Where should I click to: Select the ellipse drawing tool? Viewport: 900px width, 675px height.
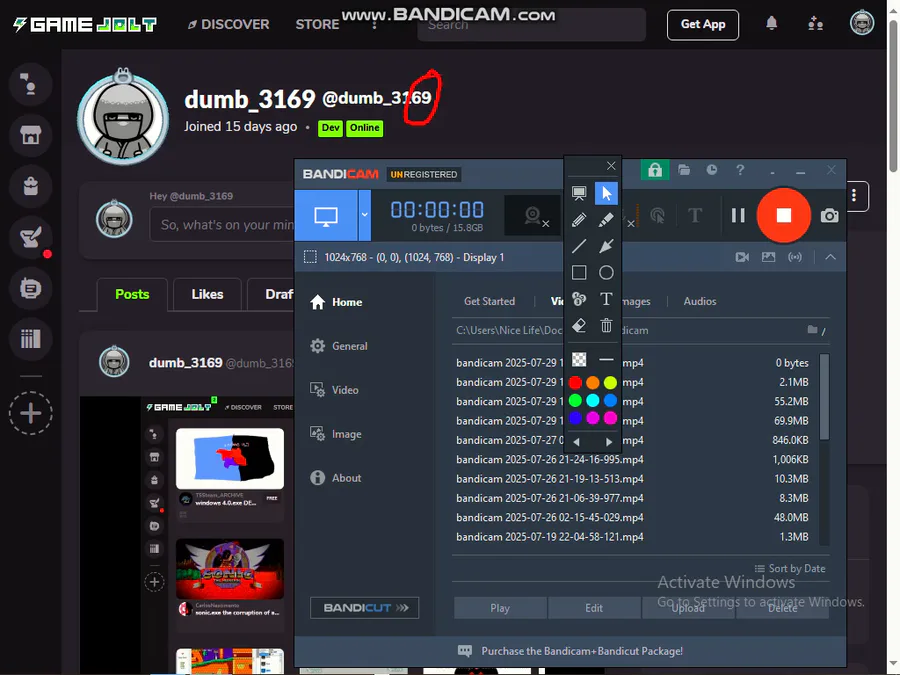[606, 273]
